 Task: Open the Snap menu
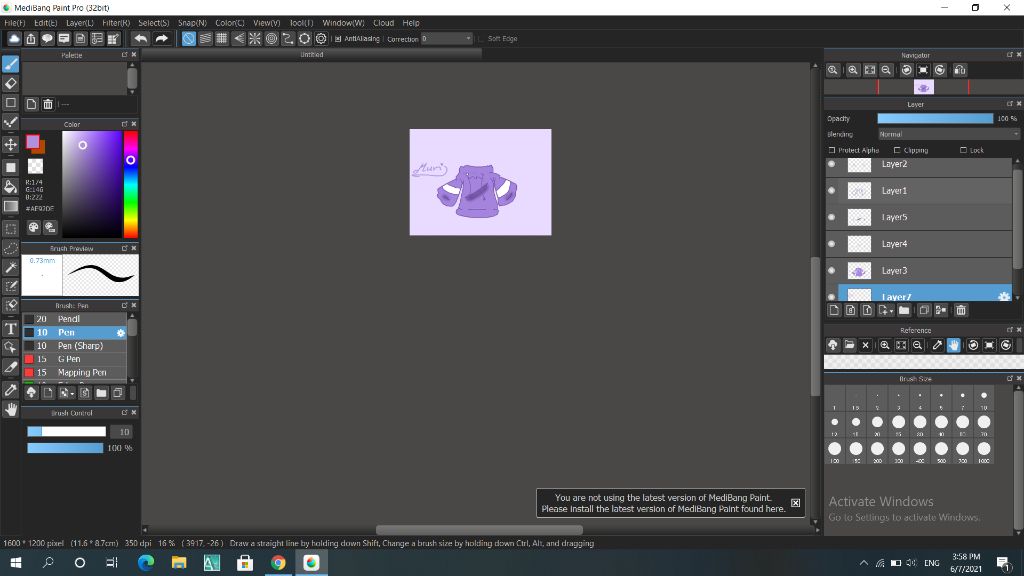pos(192,23)
